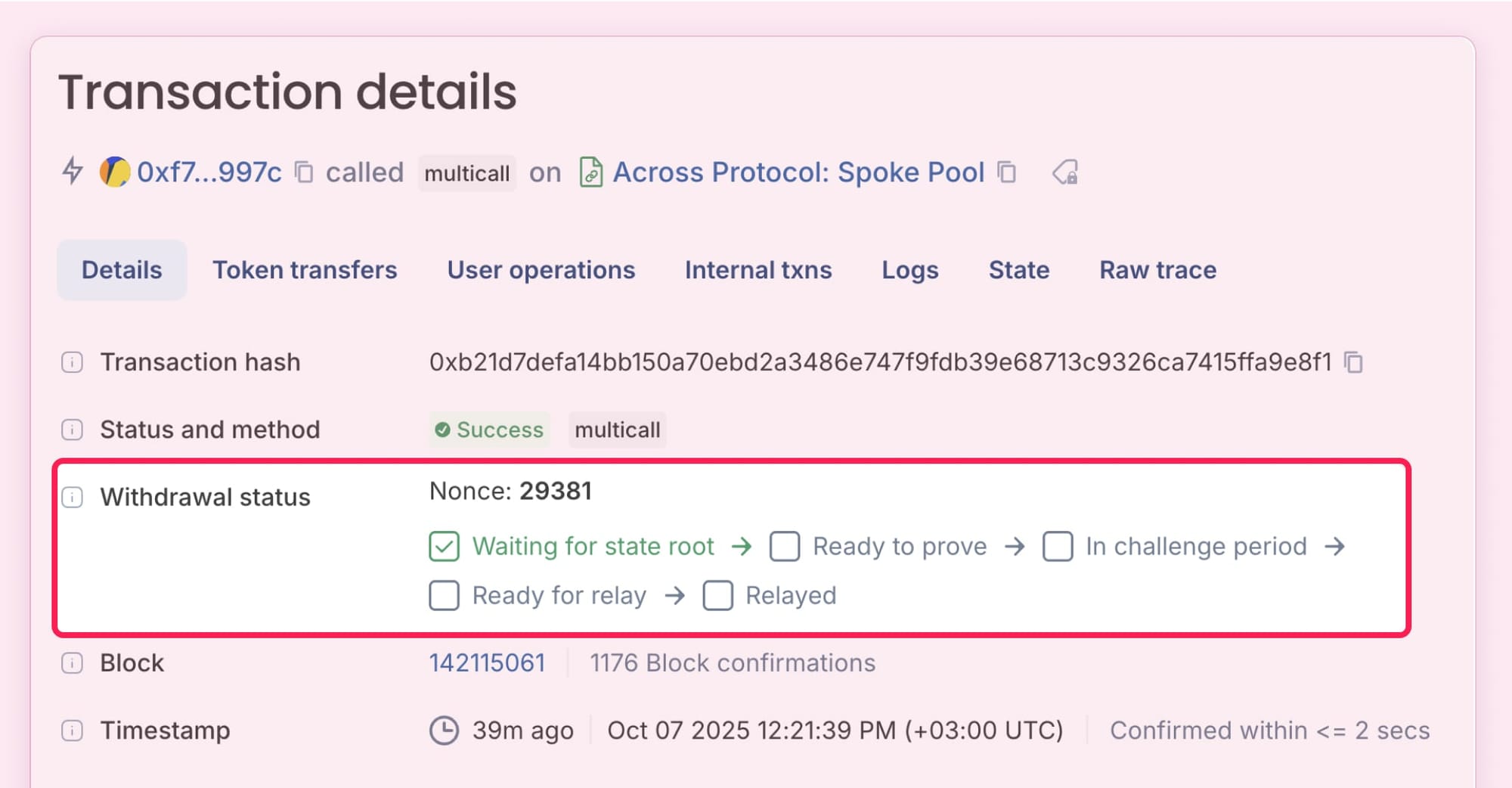Click the info icon beside Withdrawal status
The image size is (1512, 788).
point(72,498)
